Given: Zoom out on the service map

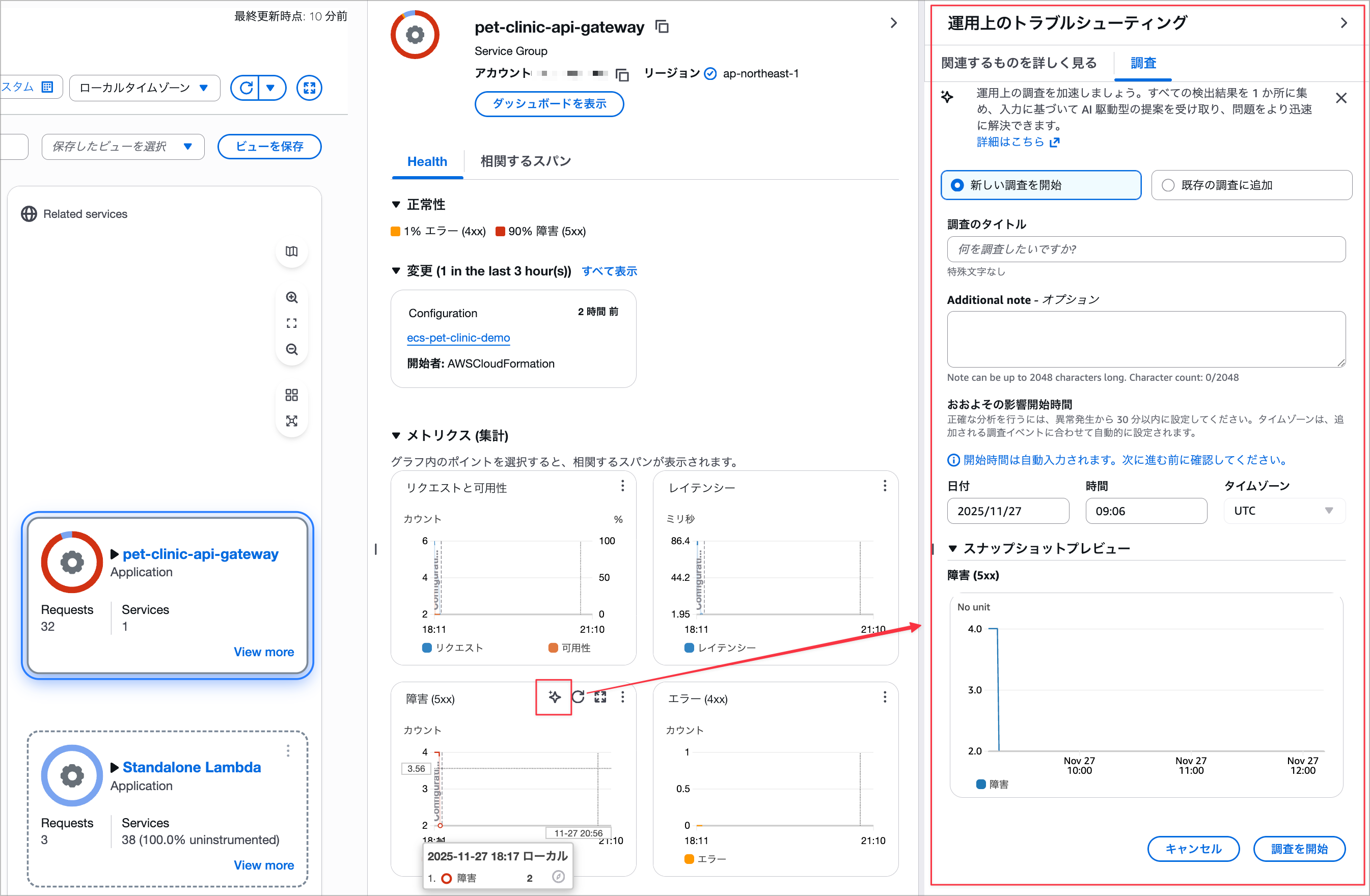Looking at the screenshot, I should (x=292, y=349).
